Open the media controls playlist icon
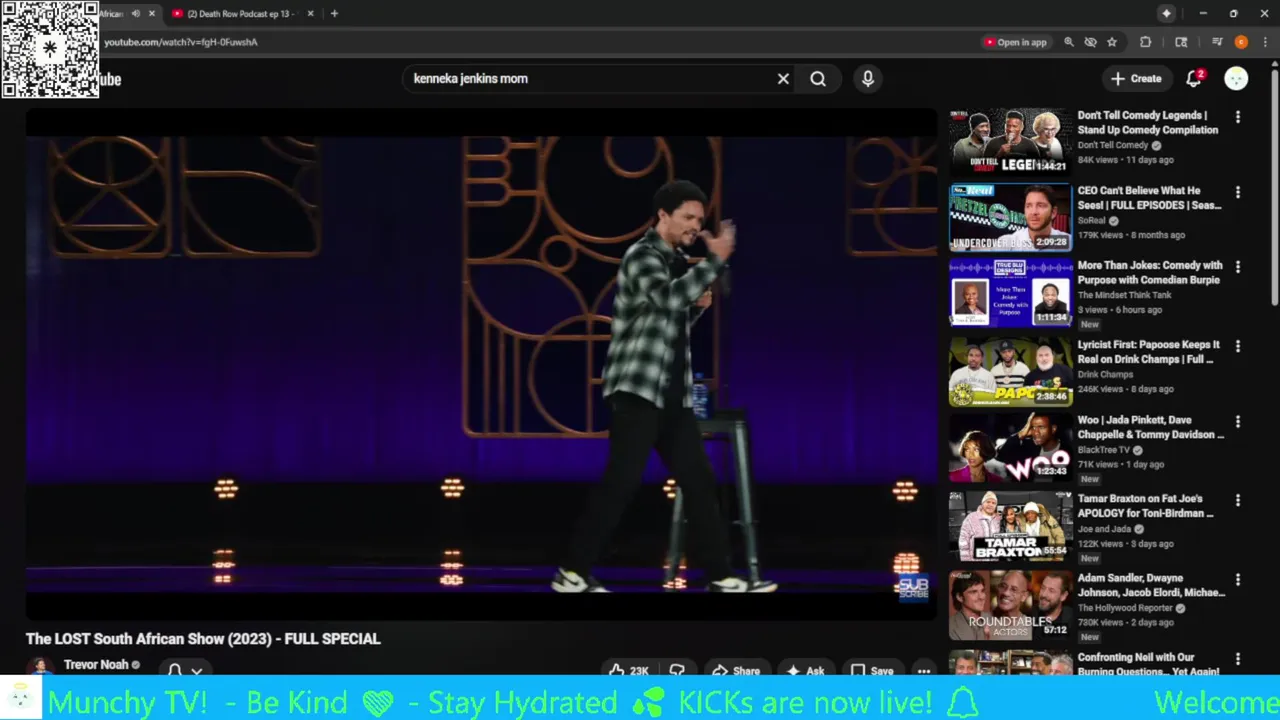The height and width of the screenshot is (720, 1280). [1217, 42]
